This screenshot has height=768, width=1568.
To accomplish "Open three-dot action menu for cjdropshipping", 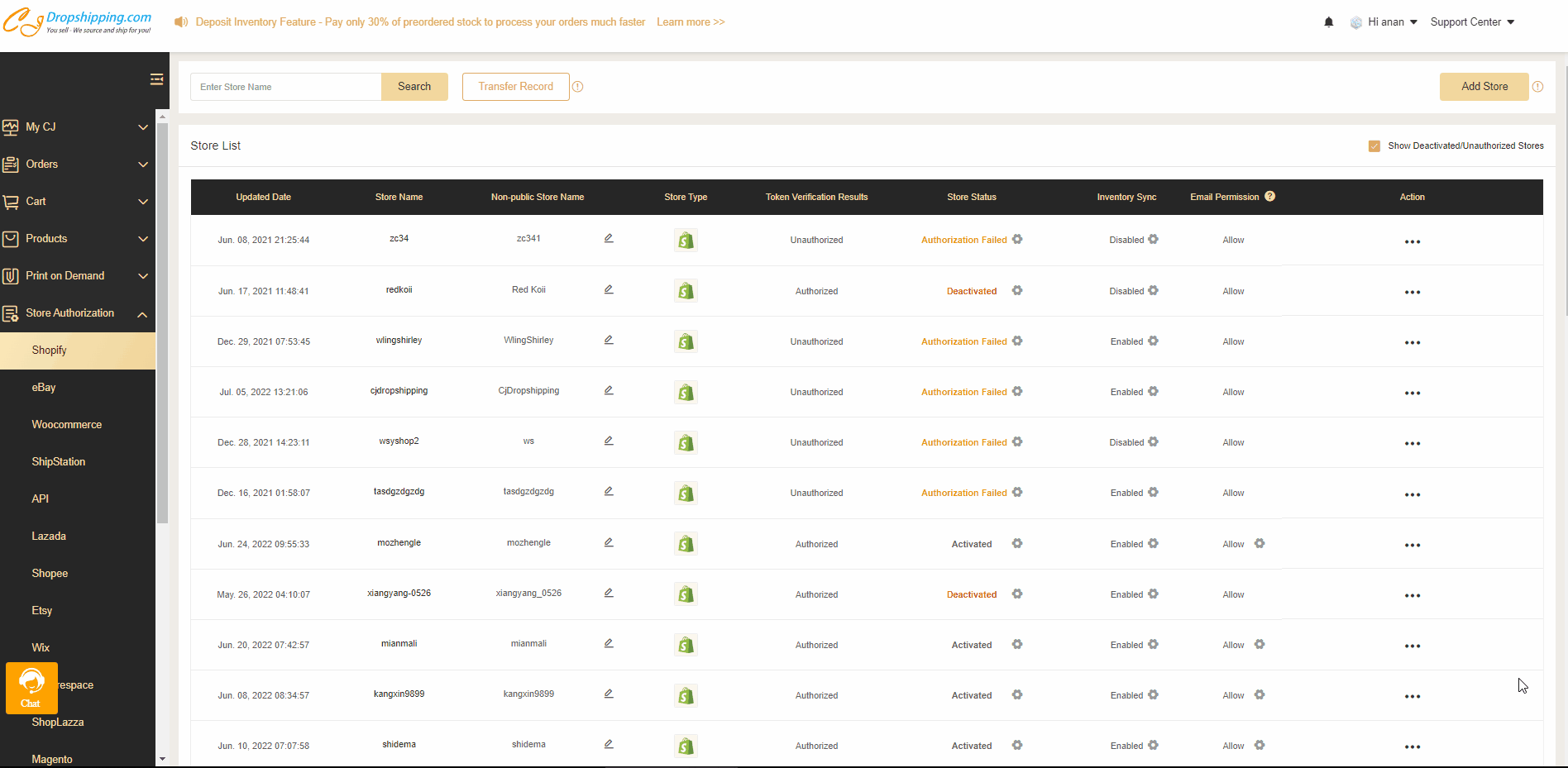I will (x=1412, y=393).
